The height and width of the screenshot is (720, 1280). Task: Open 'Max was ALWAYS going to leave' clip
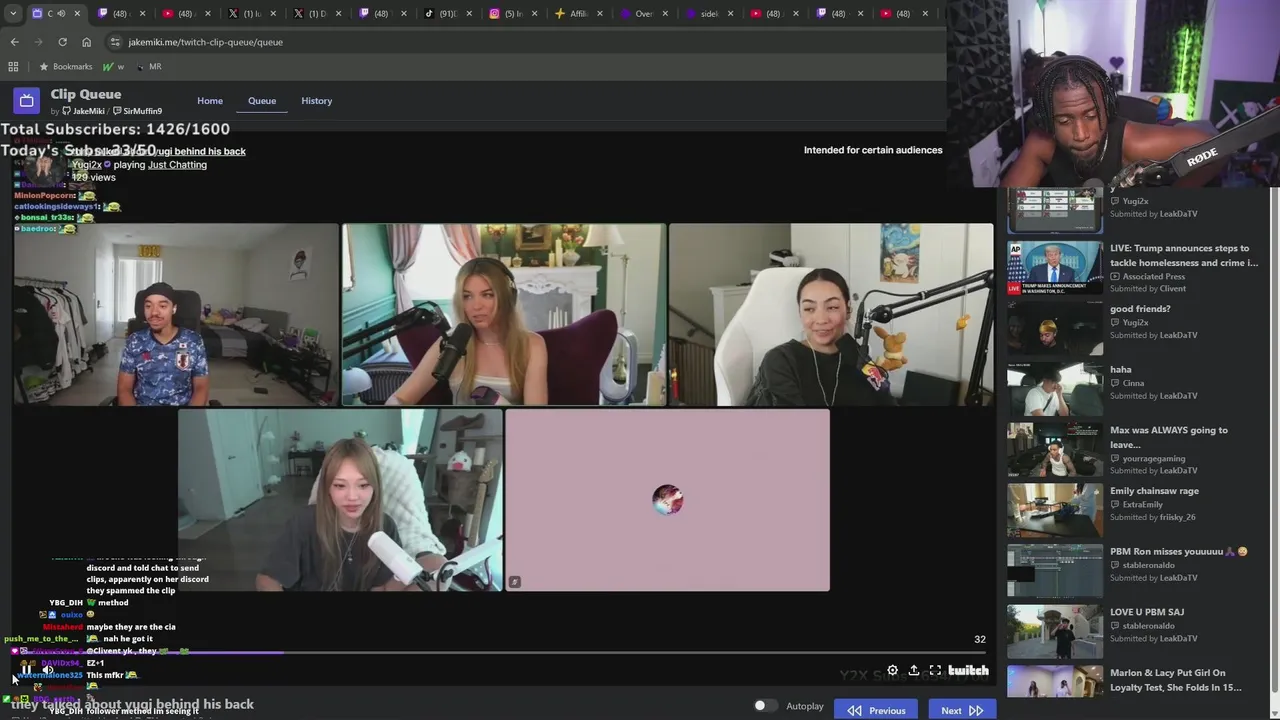click(x=1169, y=437)
